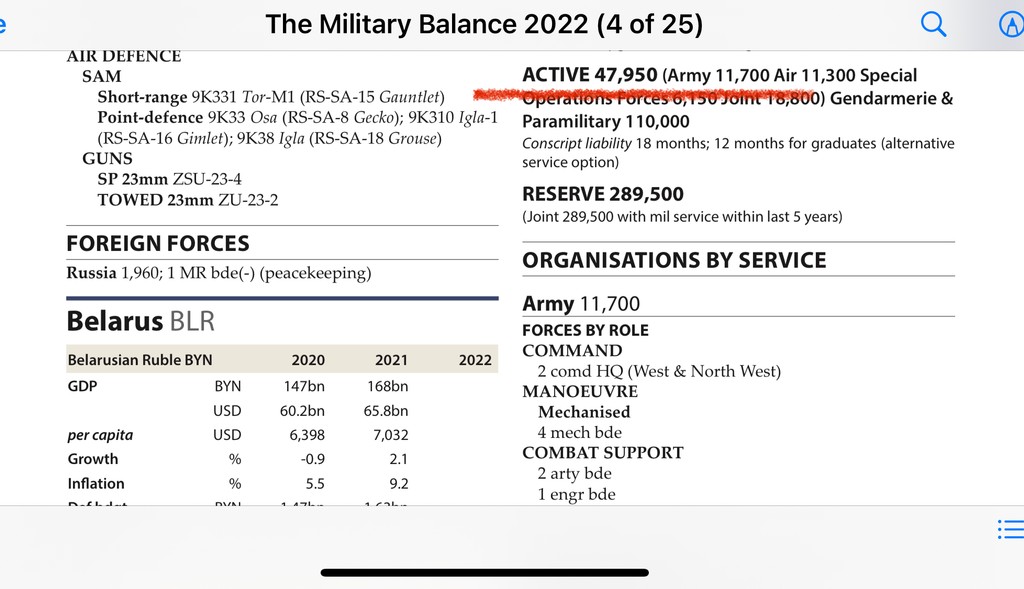Tap the Army 11,700 heading
Image resolution: width=1024 pixels, height=589 pixels.
(x=581, y=304)
